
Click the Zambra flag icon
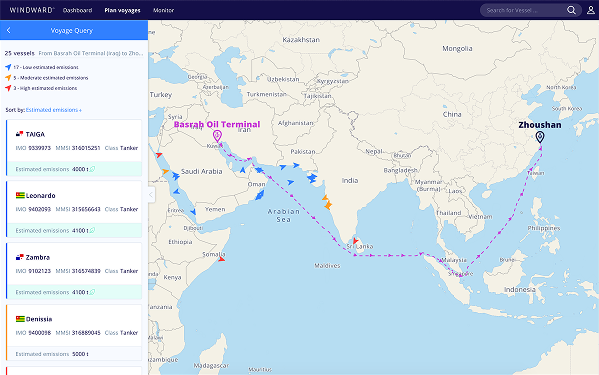pos(20,257)
